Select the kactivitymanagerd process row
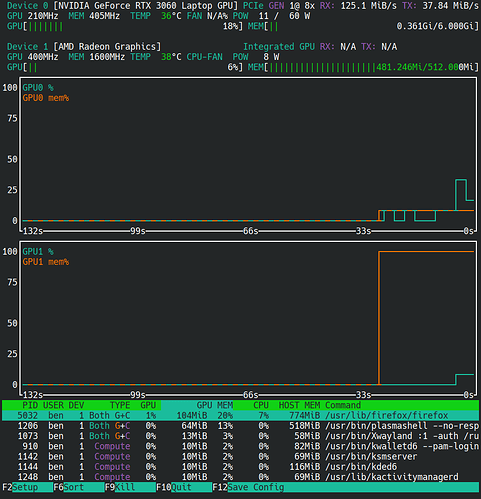This screenshot has width=481, height=499. pos(240,477)
